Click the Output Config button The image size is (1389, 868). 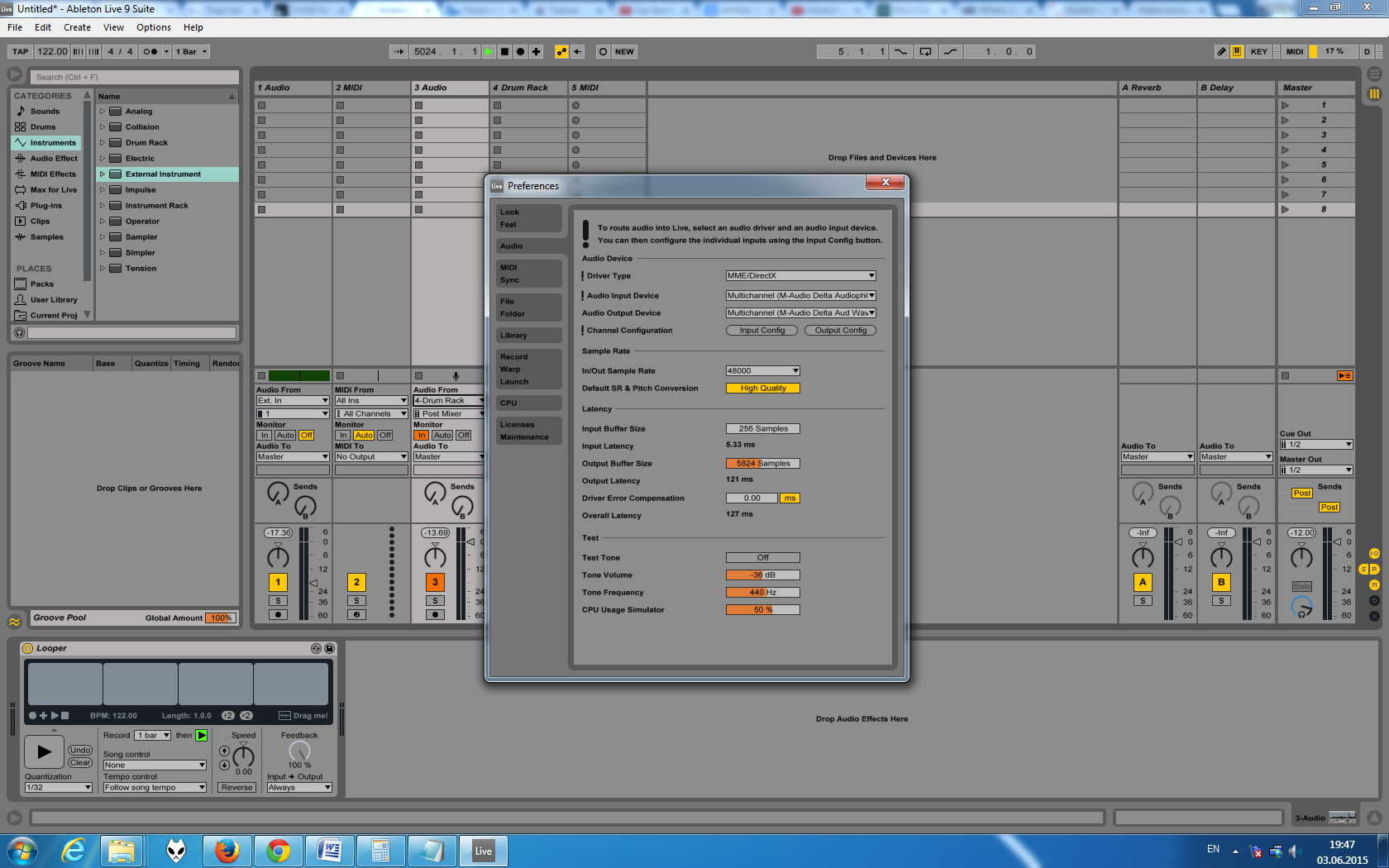(841, 331)
